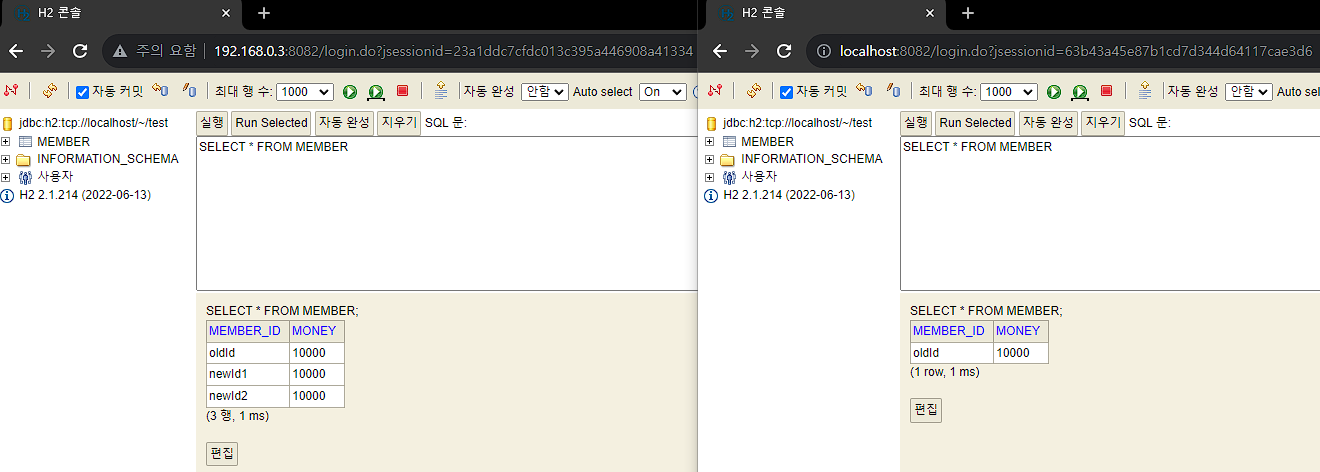Click the database icon beside jdbc URL in right console

712,124
